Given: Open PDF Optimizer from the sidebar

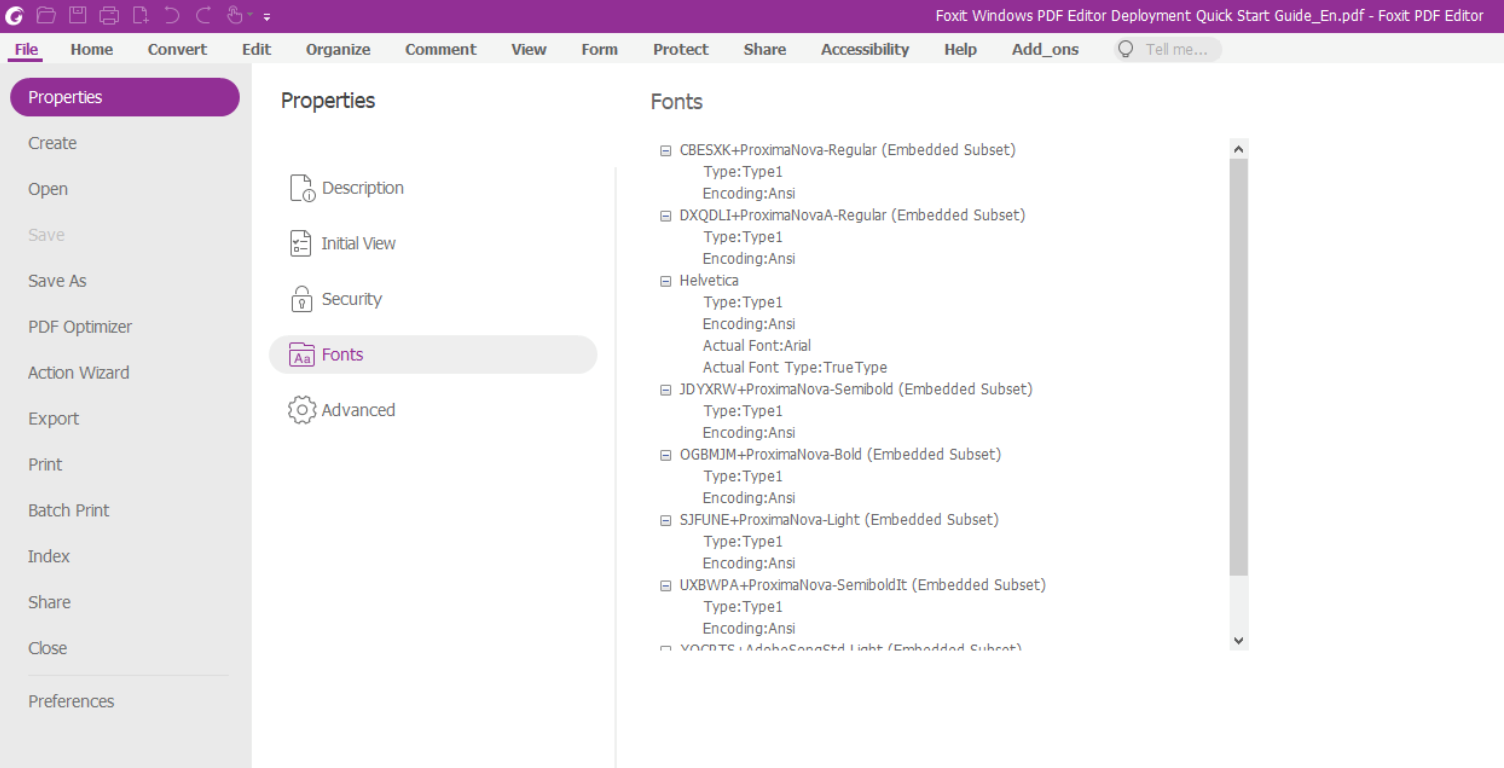Looking at the screenshot, I should 80,327.
